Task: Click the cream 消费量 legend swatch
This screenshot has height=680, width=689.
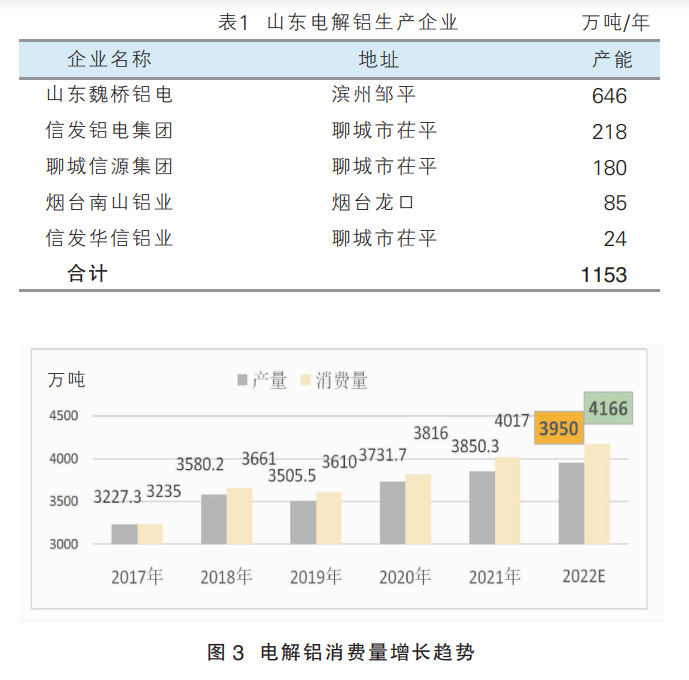Action: 306,380
